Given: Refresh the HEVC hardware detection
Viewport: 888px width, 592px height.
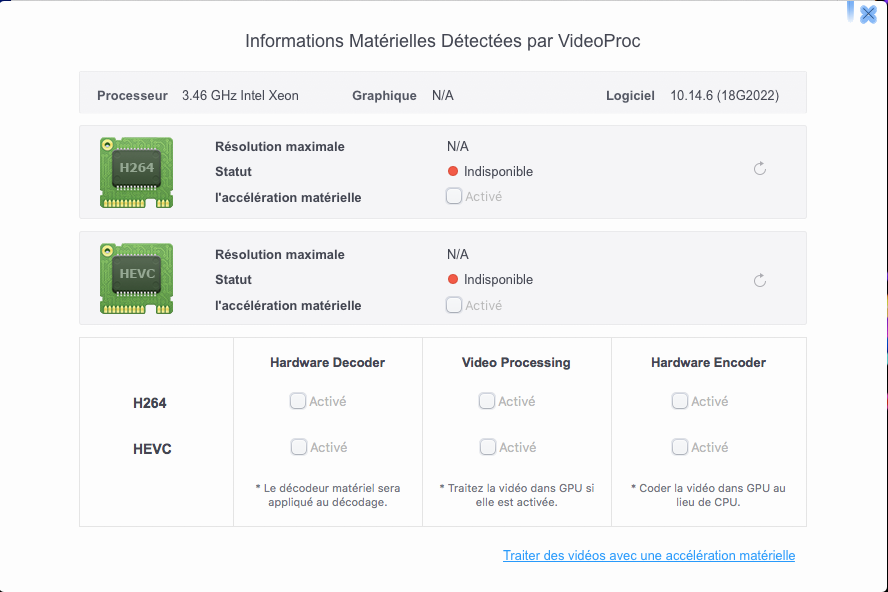Looking at the screenshot, I should click(x=760, y=280).
